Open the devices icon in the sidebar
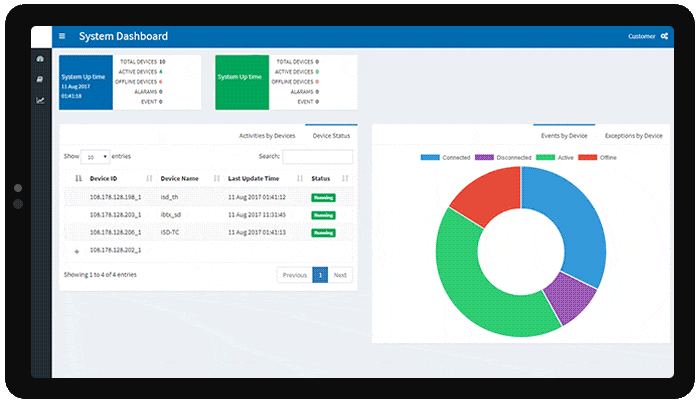The width and height of the screenshot is (700, 402). click(40, 80)
